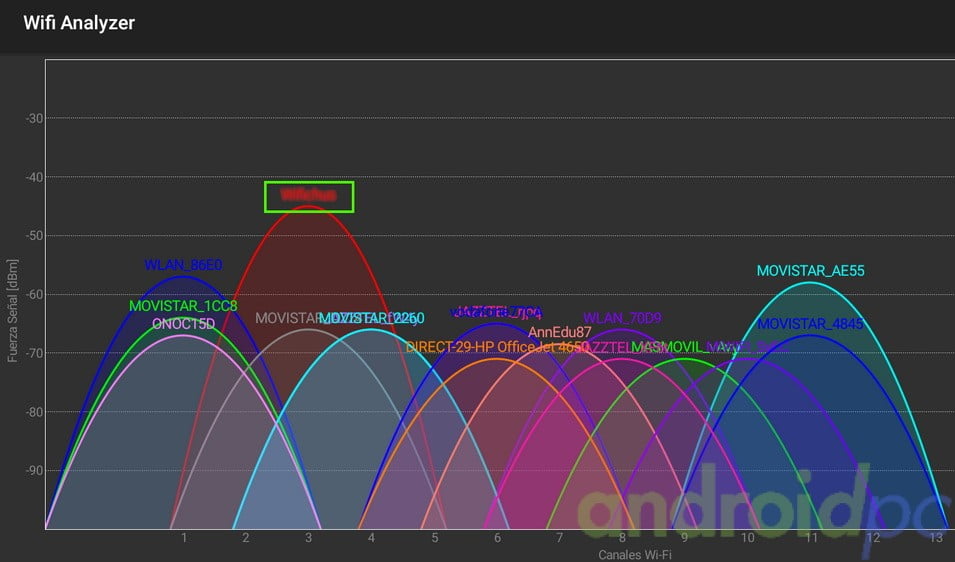Select the green-boxed red network label
This screenshot has height=562, width=955.
tap(309, 196)
